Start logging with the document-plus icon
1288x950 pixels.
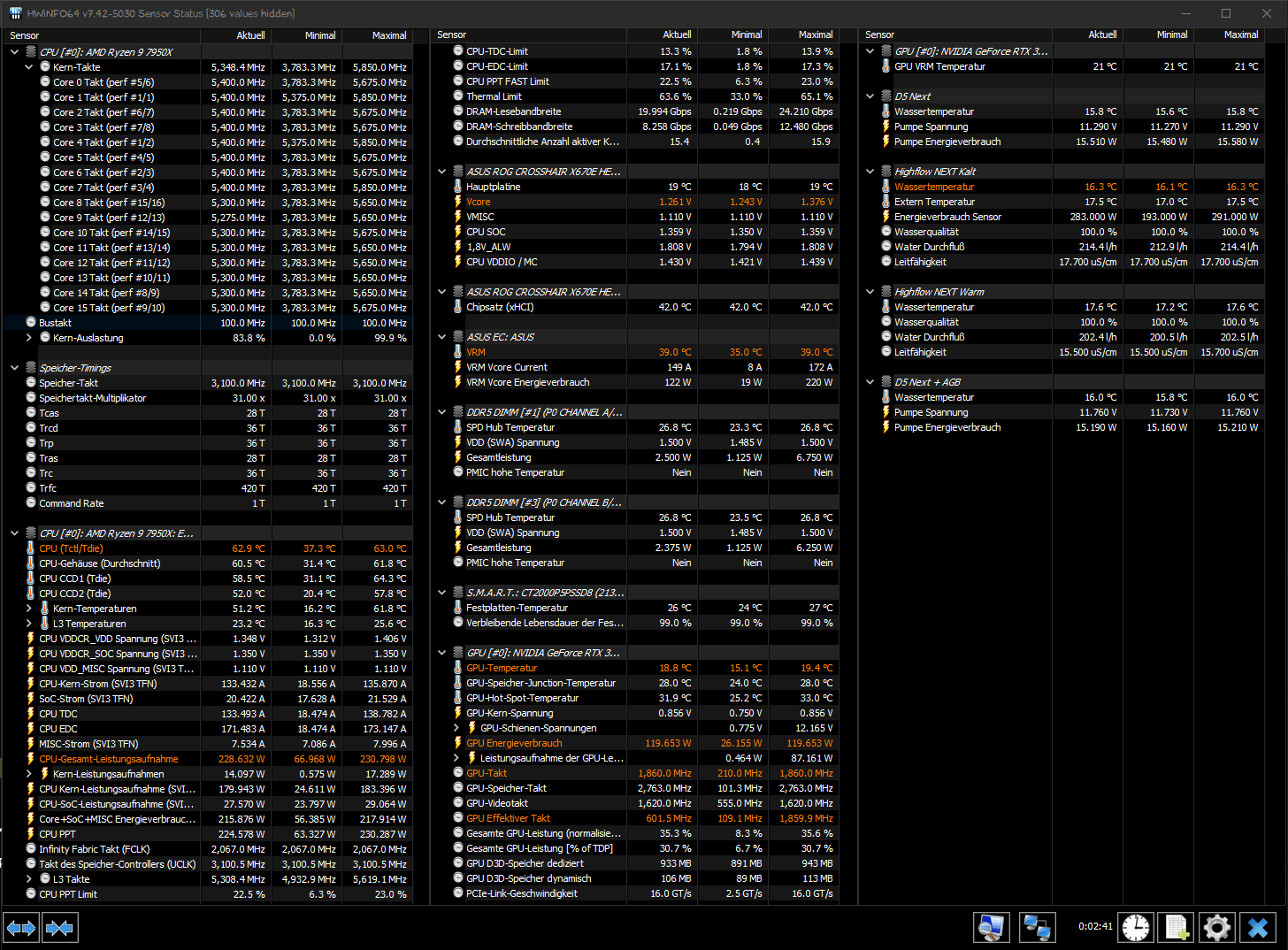click(1177, 927)
